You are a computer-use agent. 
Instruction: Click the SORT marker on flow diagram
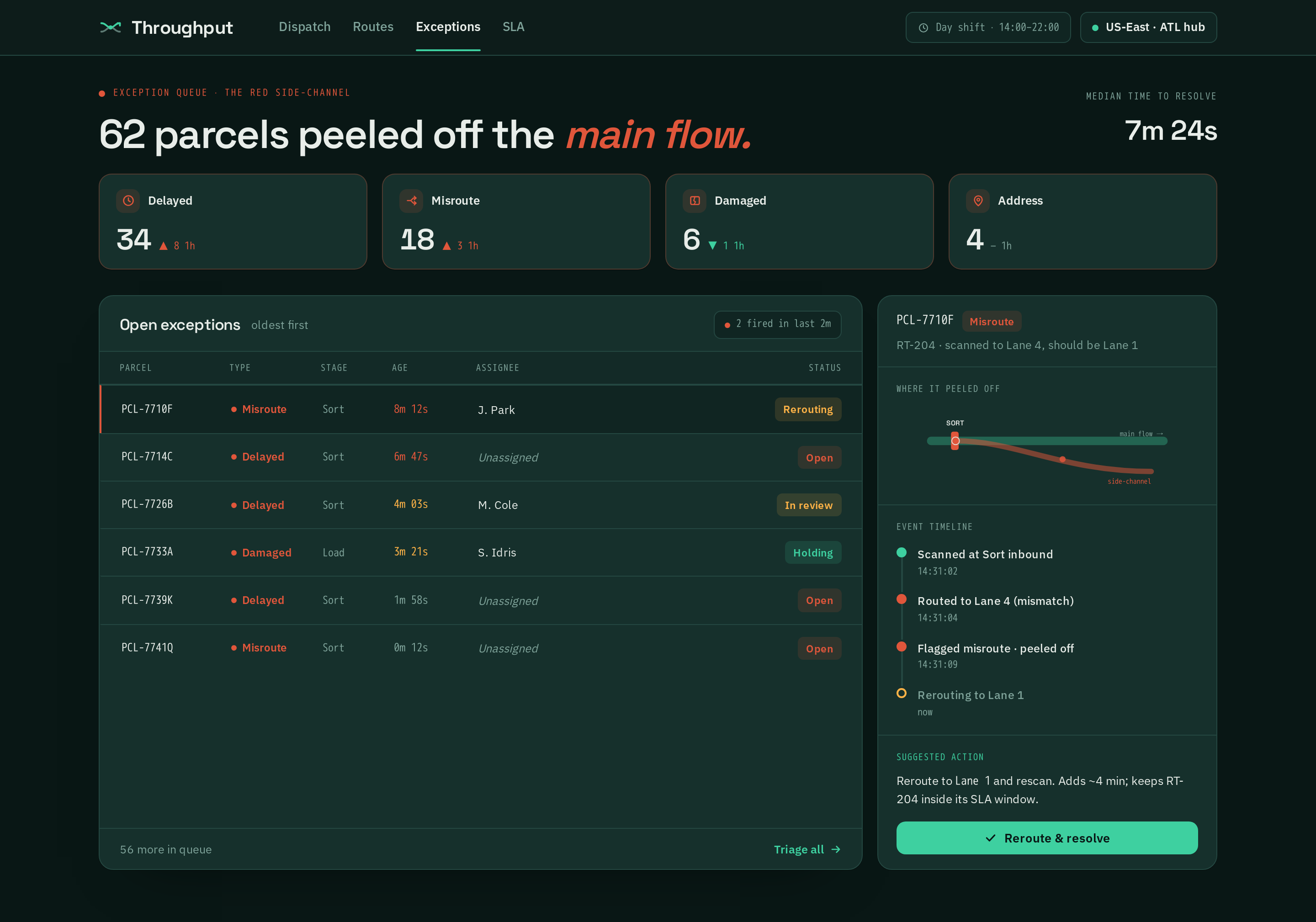[955, 440]
